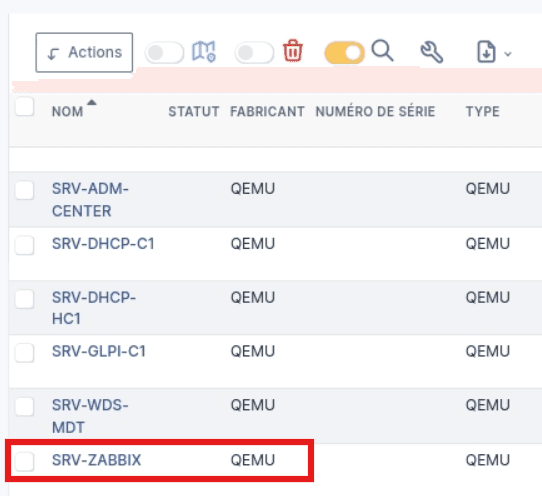Viewport: 542px width, 496px height.
Task: Toggle the trash bin switch
Action: [254, 53]
